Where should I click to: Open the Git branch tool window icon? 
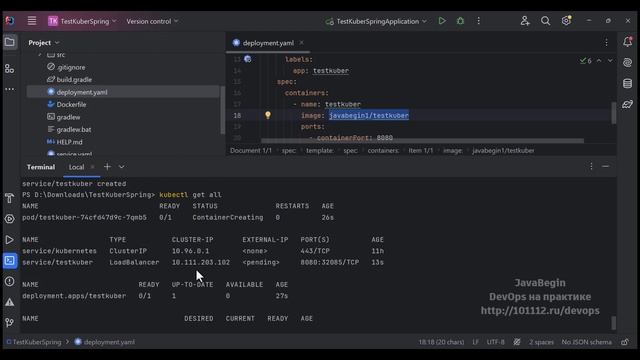pyautogui.click(x=10, y=322)
